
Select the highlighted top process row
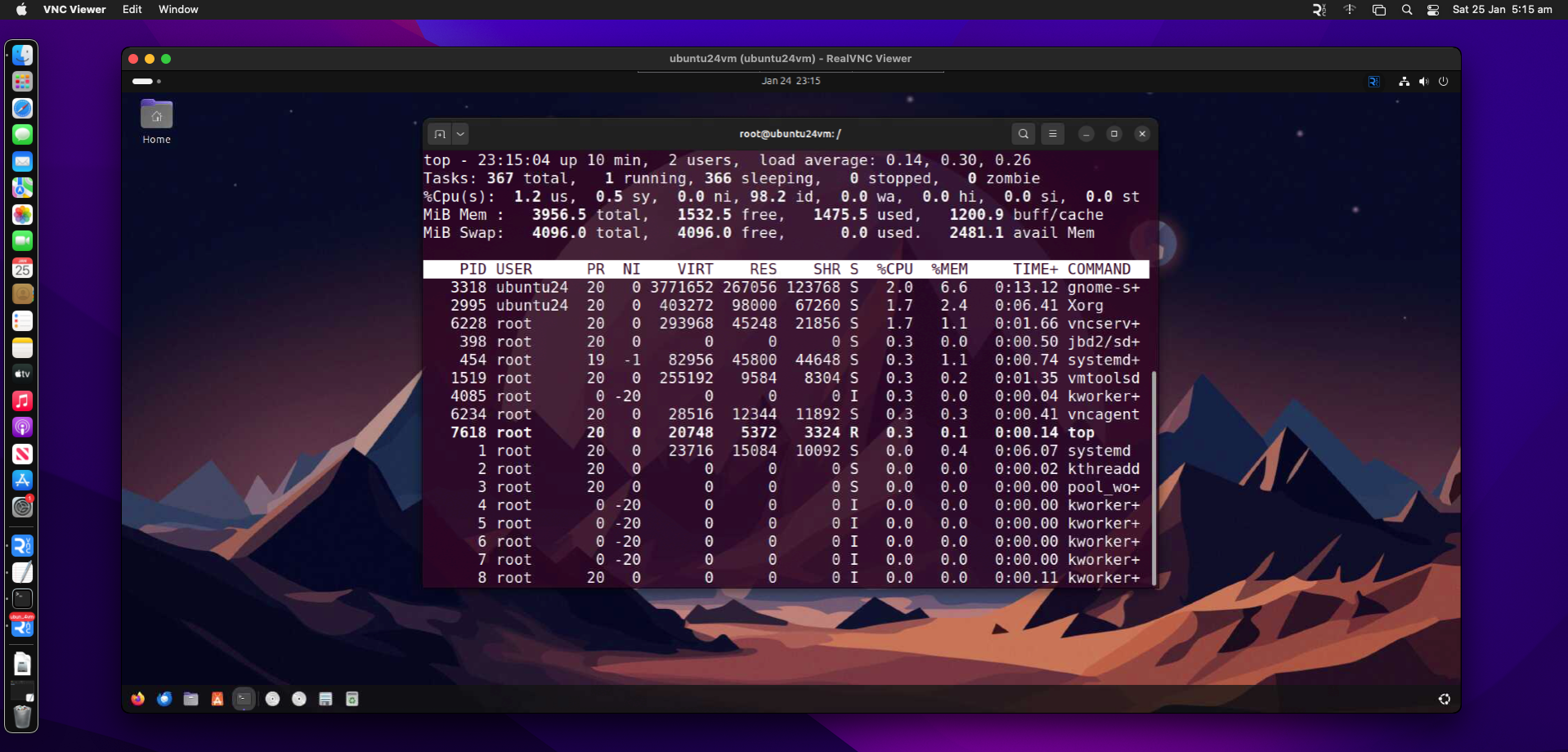click(786, 432)
